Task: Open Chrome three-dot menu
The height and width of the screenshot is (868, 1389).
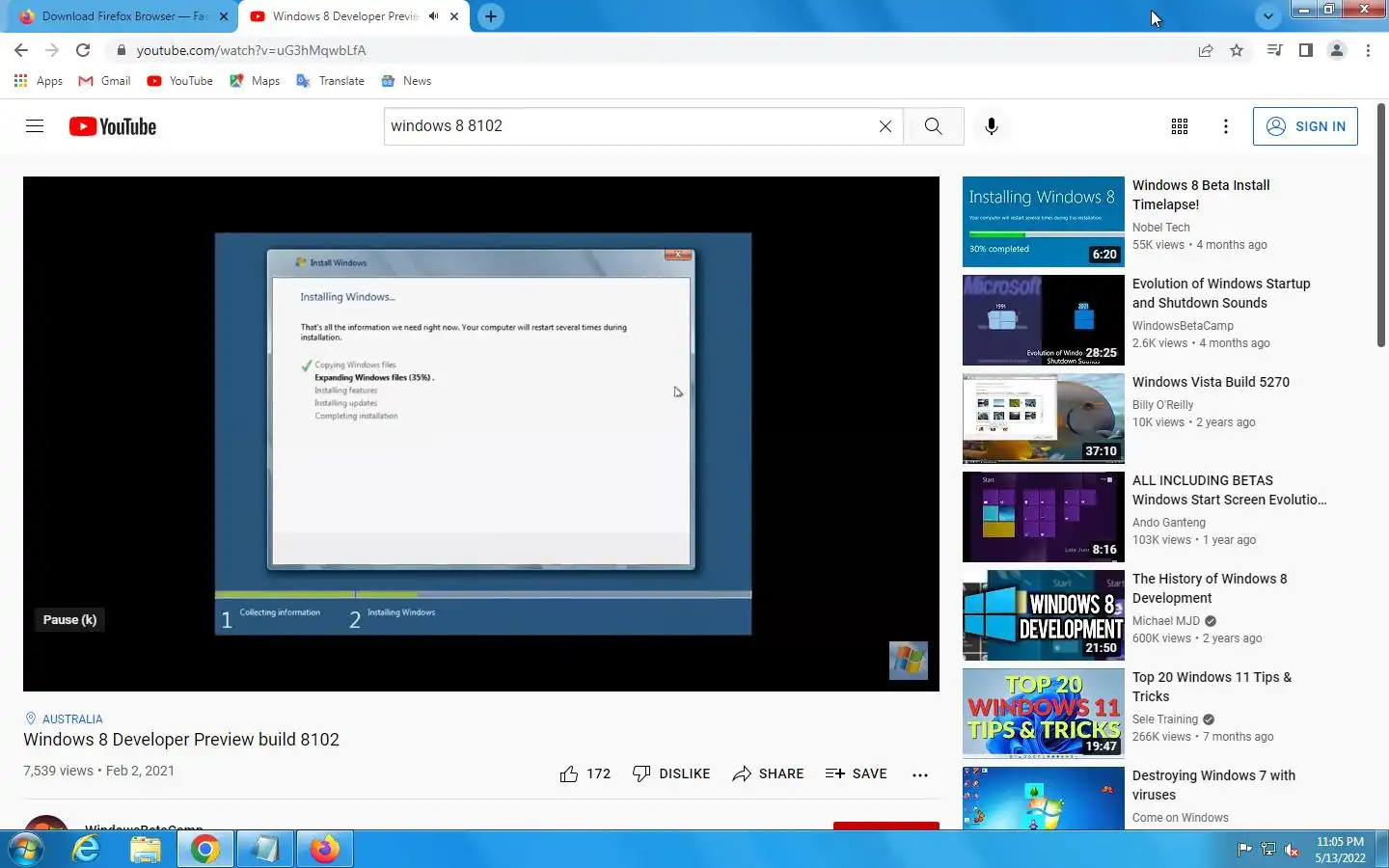Action: 1368,50
